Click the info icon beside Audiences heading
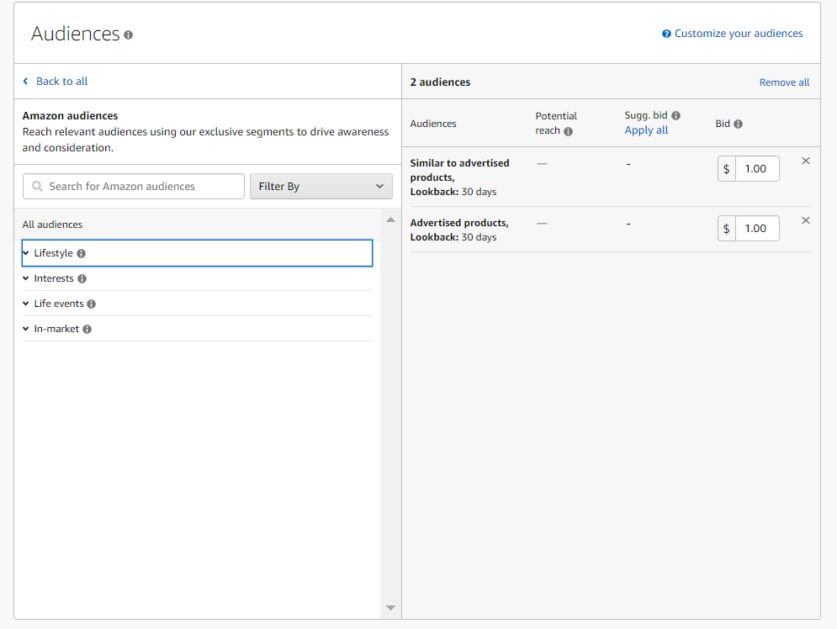This screenshot has height=629, width=837. [x=128, y=35]
